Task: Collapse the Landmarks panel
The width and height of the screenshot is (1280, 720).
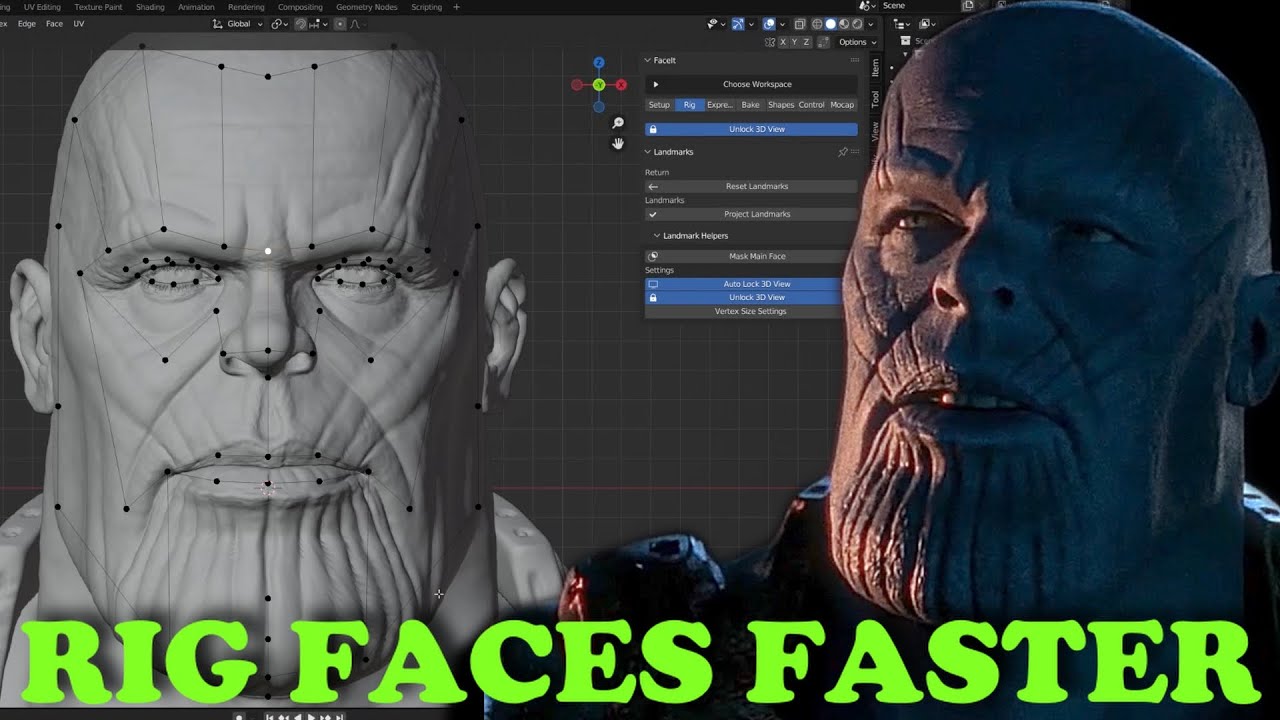Action: [x=648, y=152]
